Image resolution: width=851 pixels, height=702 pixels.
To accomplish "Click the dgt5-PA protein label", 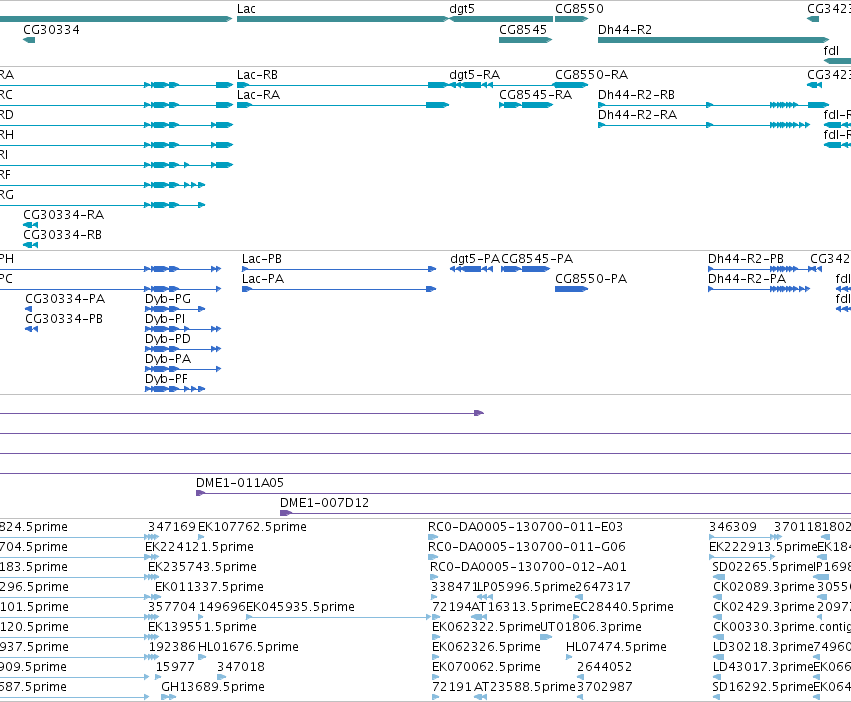I will [x=474, y=259].
